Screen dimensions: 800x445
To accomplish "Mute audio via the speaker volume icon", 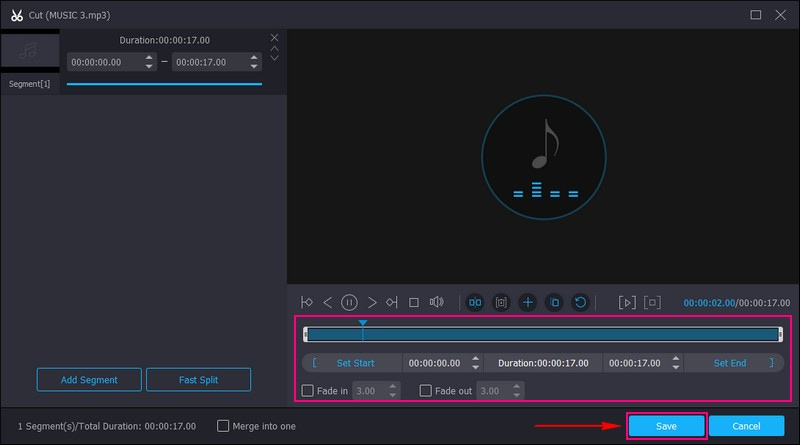I will [436, 302].
